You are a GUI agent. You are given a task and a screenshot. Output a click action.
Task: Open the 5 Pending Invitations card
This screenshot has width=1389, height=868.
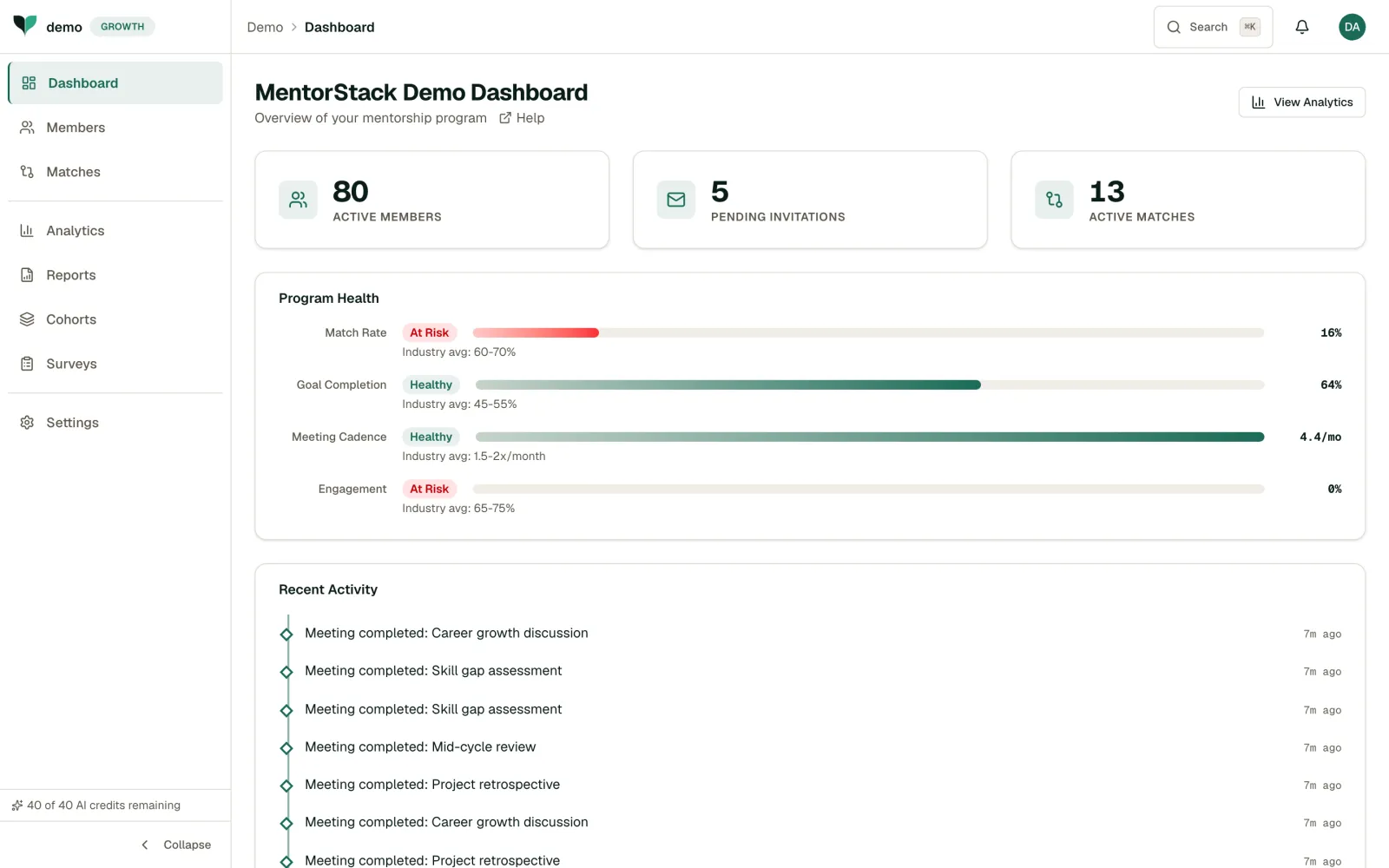810,200
